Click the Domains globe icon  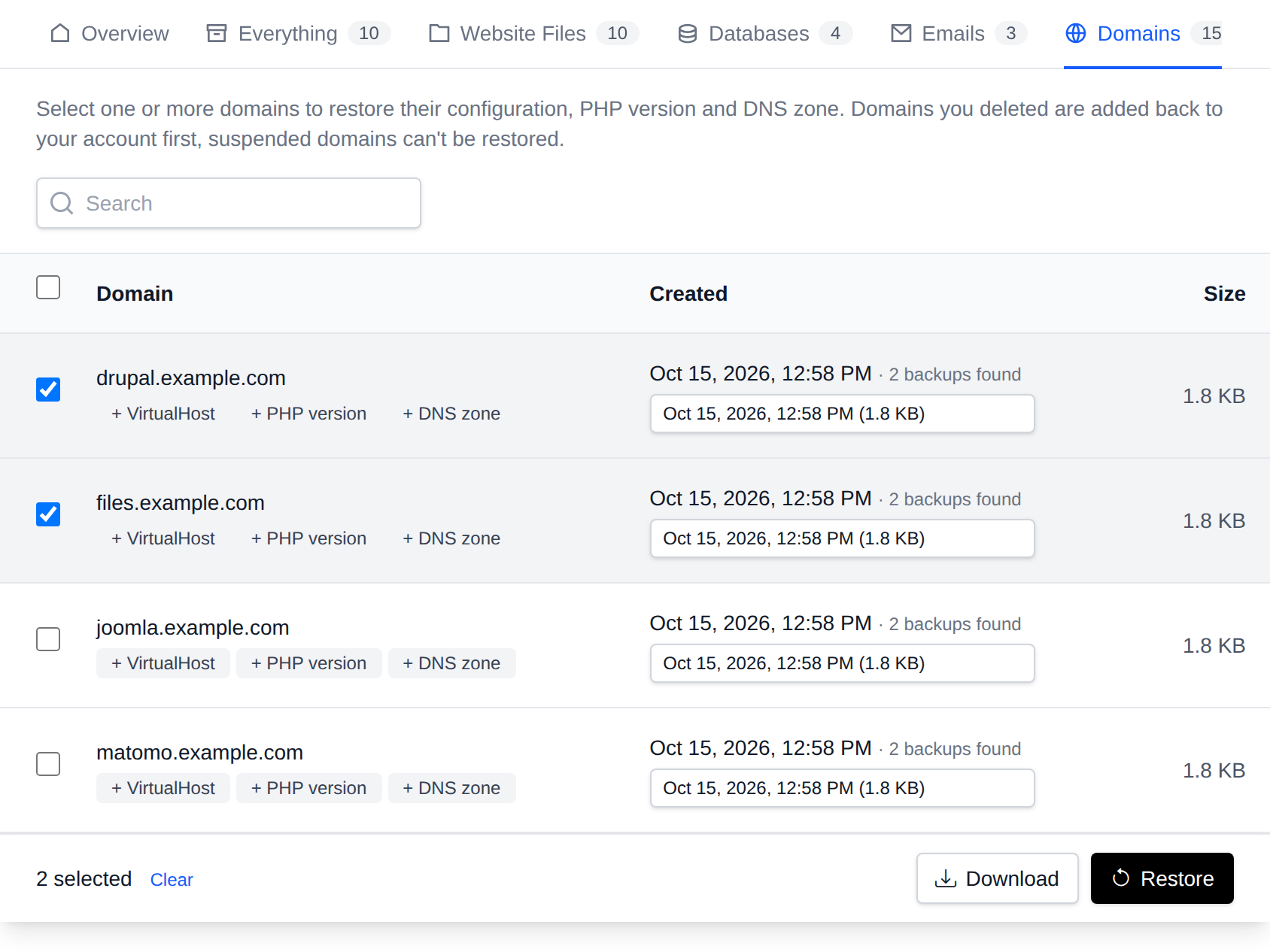(x=1076, y=33)
